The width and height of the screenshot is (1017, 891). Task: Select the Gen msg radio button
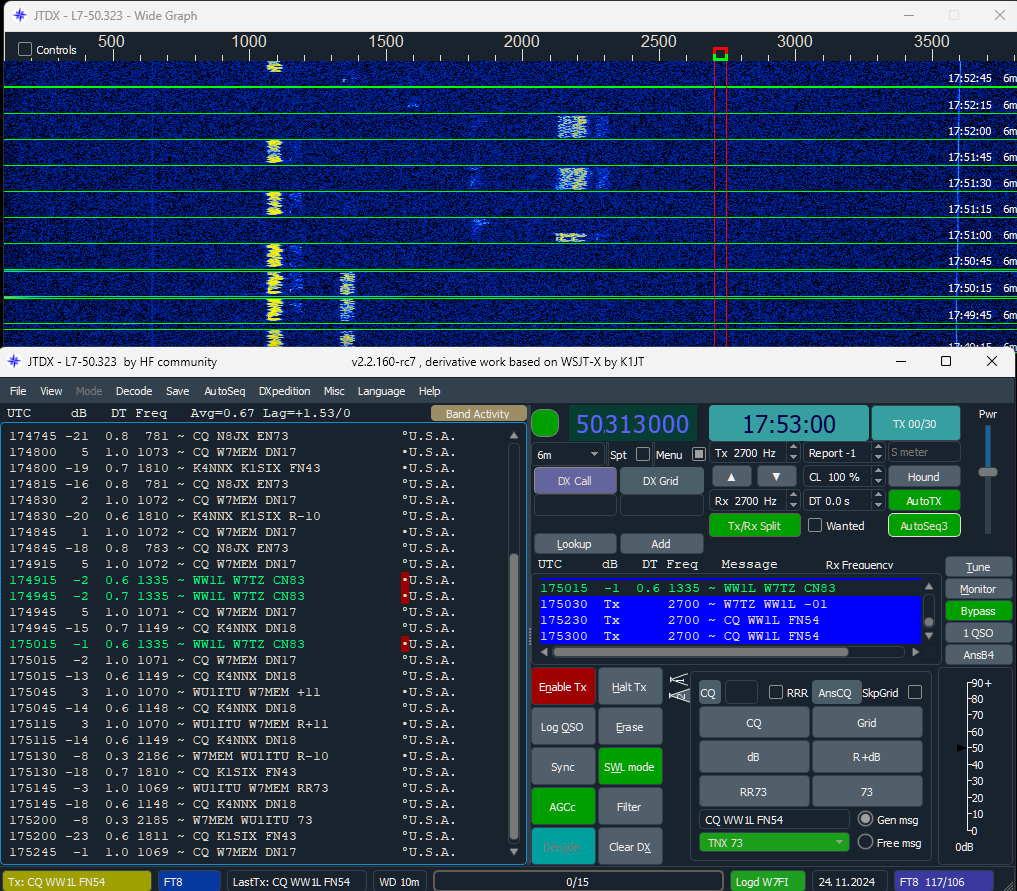coord(865,819)
